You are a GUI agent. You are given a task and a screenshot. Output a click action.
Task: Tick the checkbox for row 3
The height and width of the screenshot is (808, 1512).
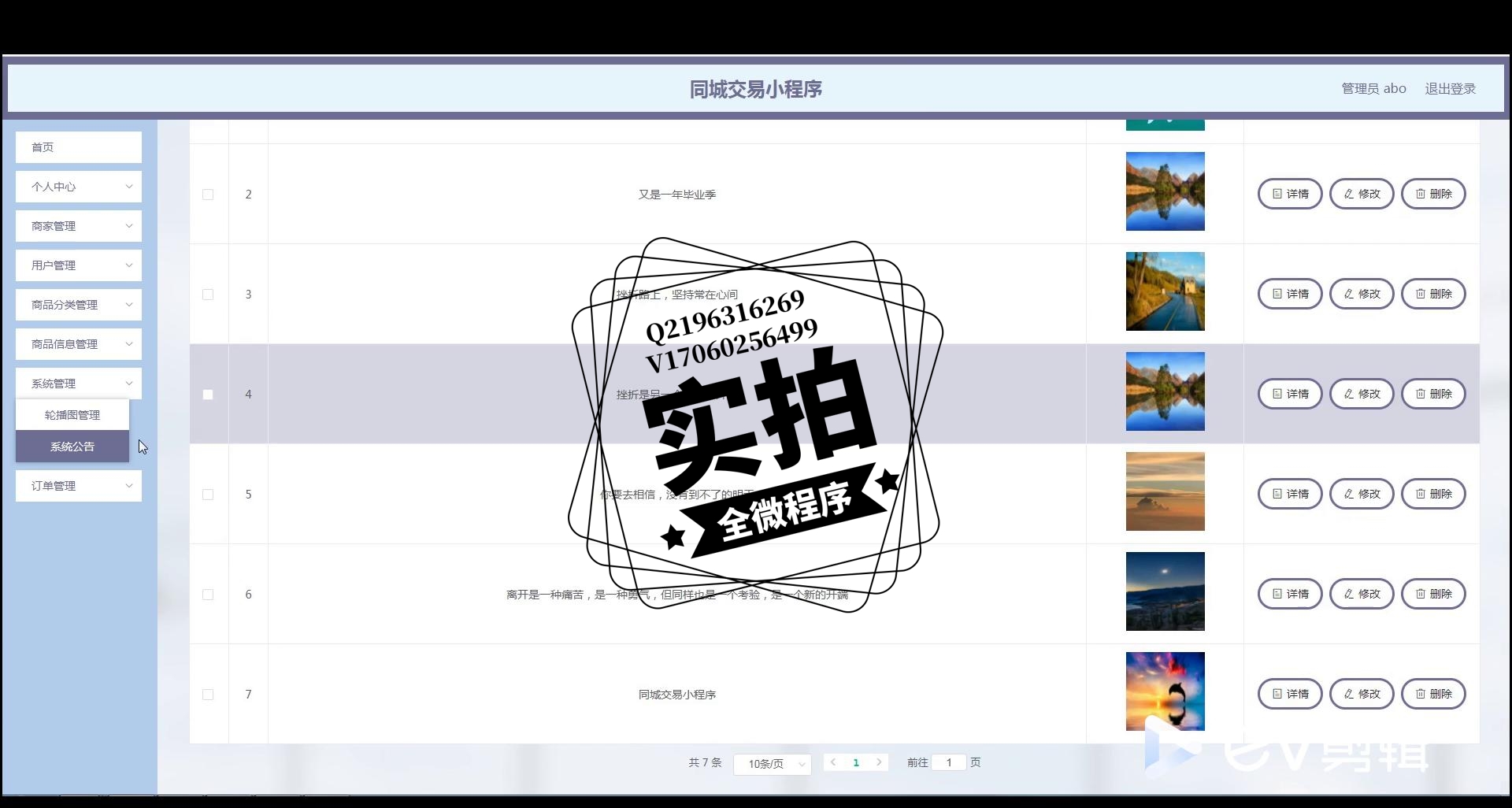click(208, 295)
